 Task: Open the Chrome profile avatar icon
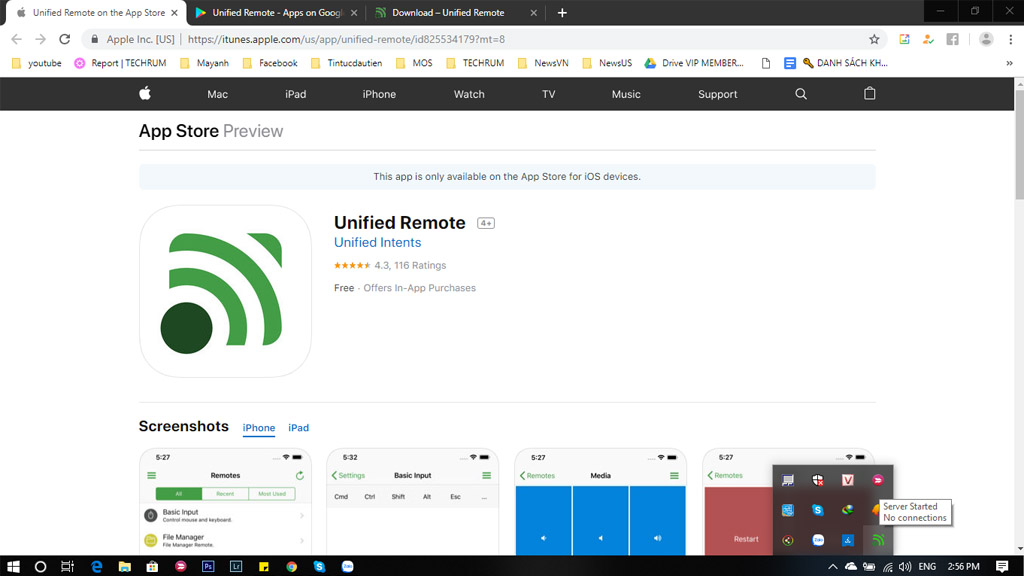point(986,39)
